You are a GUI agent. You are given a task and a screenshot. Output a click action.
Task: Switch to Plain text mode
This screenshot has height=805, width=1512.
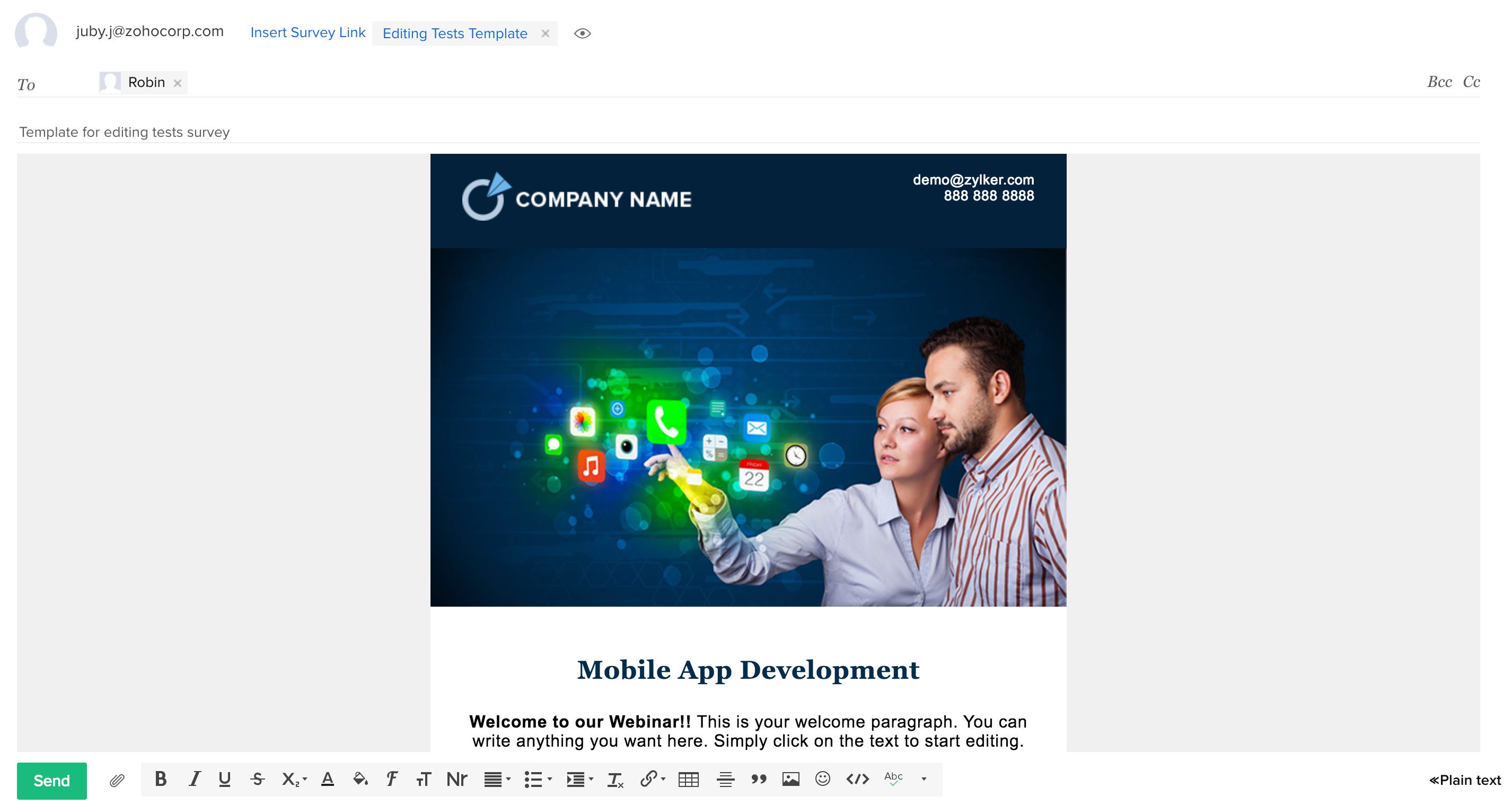pyautogui.click(x=1465, y=780)
